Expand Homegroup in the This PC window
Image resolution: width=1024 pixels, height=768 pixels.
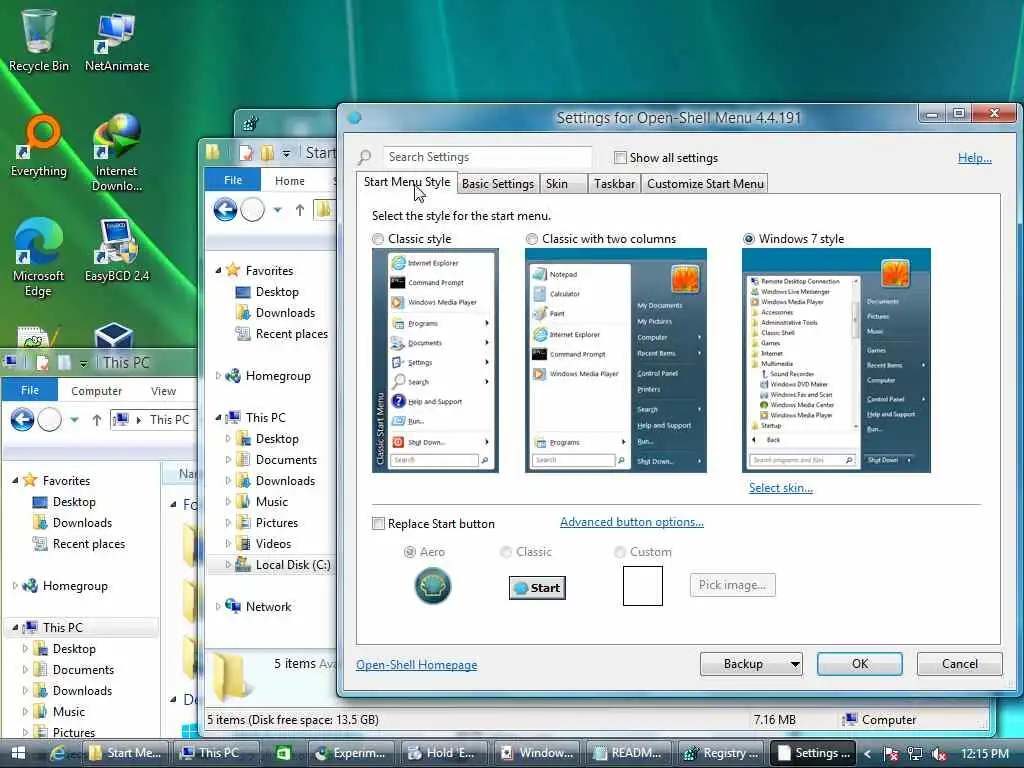click(x=15, y=586)
